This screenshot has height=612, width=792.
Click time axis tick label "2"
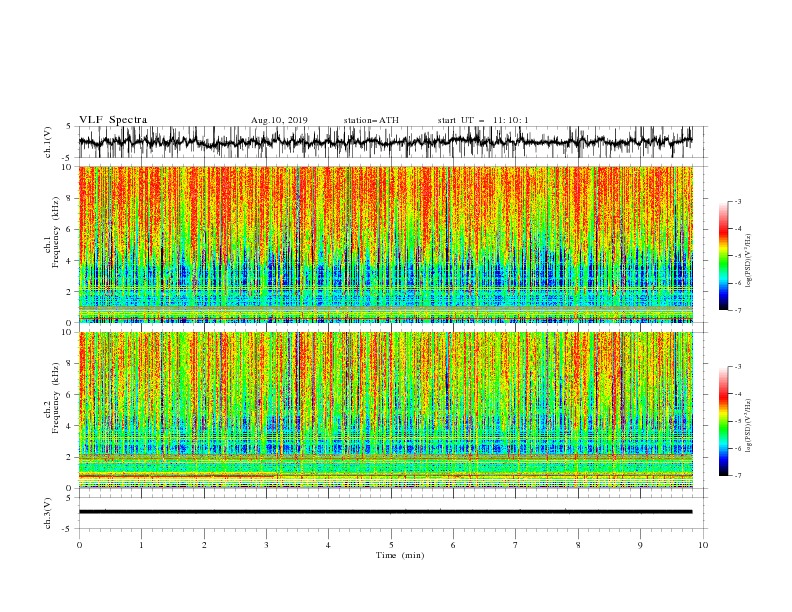pos(204,545)
